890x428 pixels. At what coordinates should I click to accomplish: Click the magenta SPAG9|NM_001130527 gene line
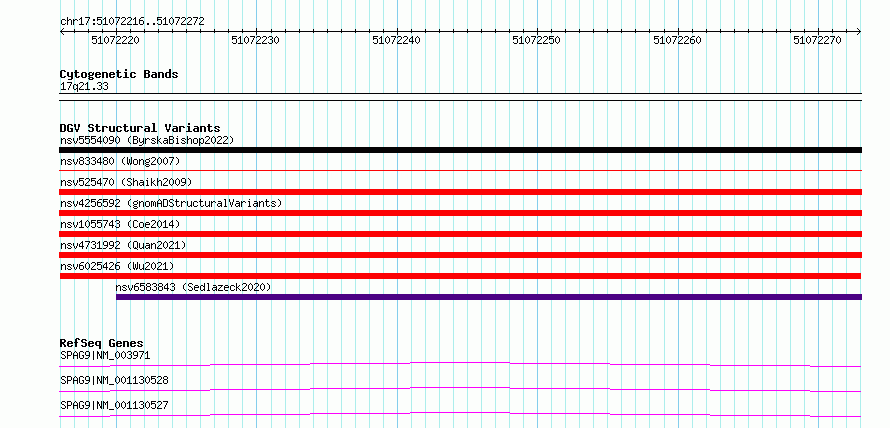(x=460, y=414)
